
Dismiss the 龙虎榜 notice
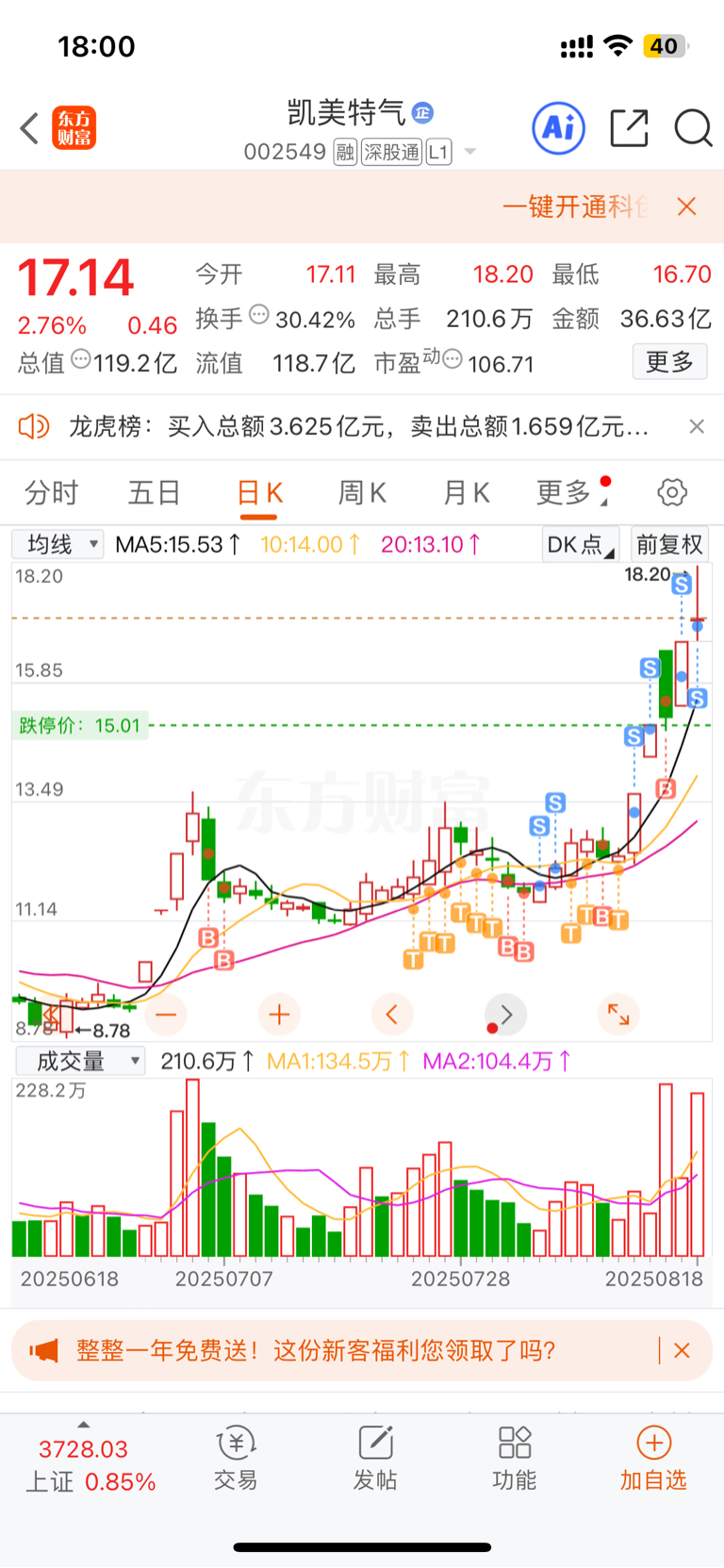pyautogui.click(x=697, y=427)
